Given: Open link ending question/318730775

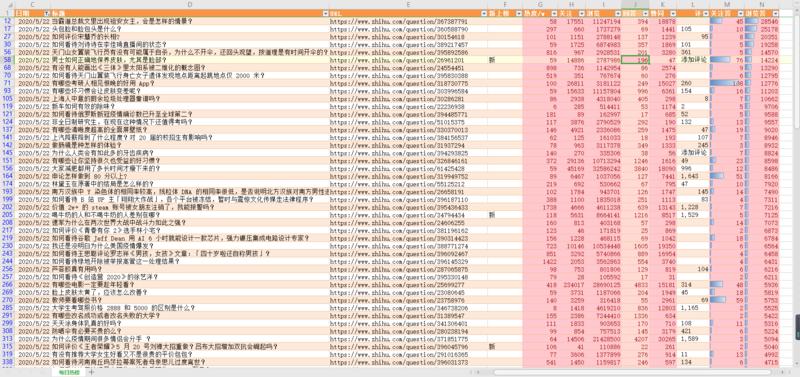Looking at the screenshot, I should [x=398, y=83].
